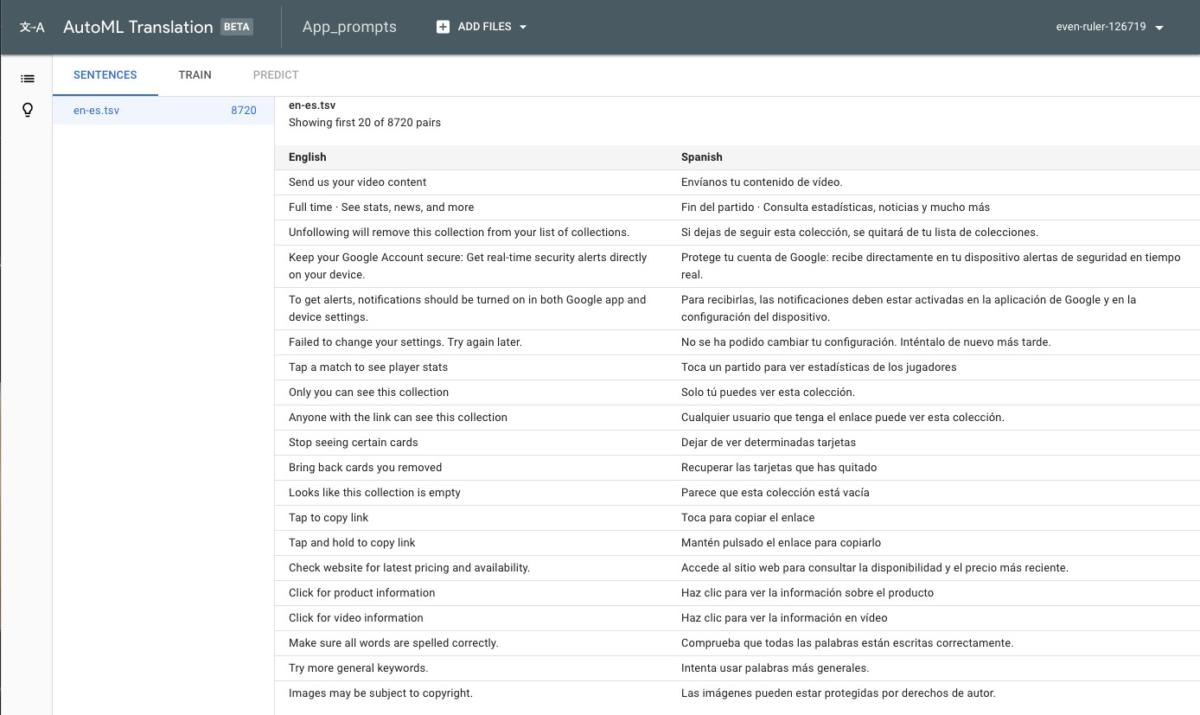Viewport: 1200px width, 715px height.
Task: Select 'Solo tú puedes ver esta colección.'
Action: [x=768, y=392]
